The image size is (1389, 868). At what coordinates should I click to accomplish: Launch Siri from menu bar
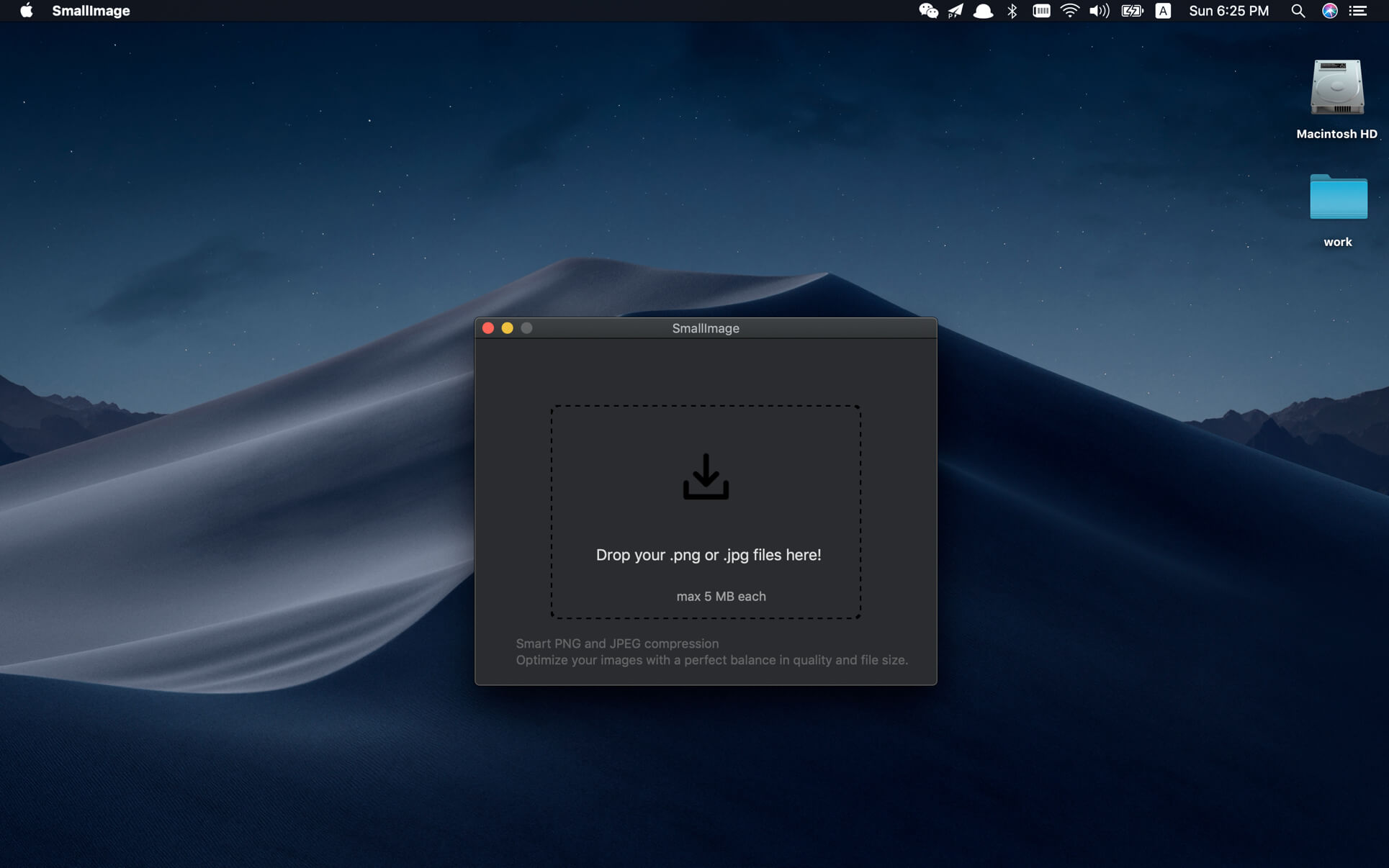point(1329,11)
